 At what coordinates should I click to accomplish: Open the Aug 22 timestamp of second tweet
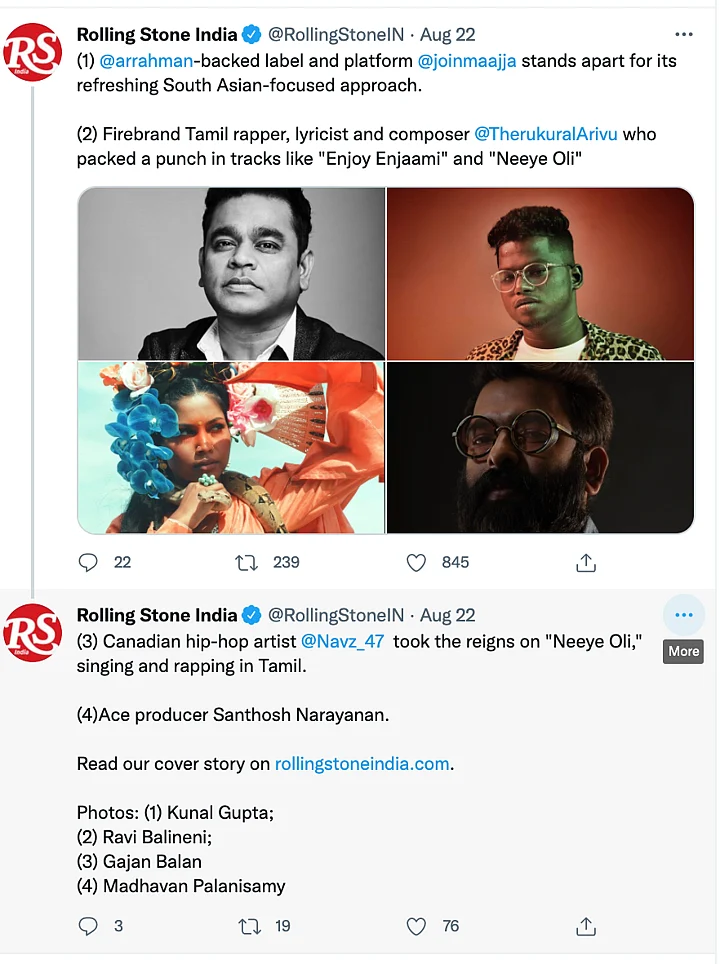click(x=448, y=615)
